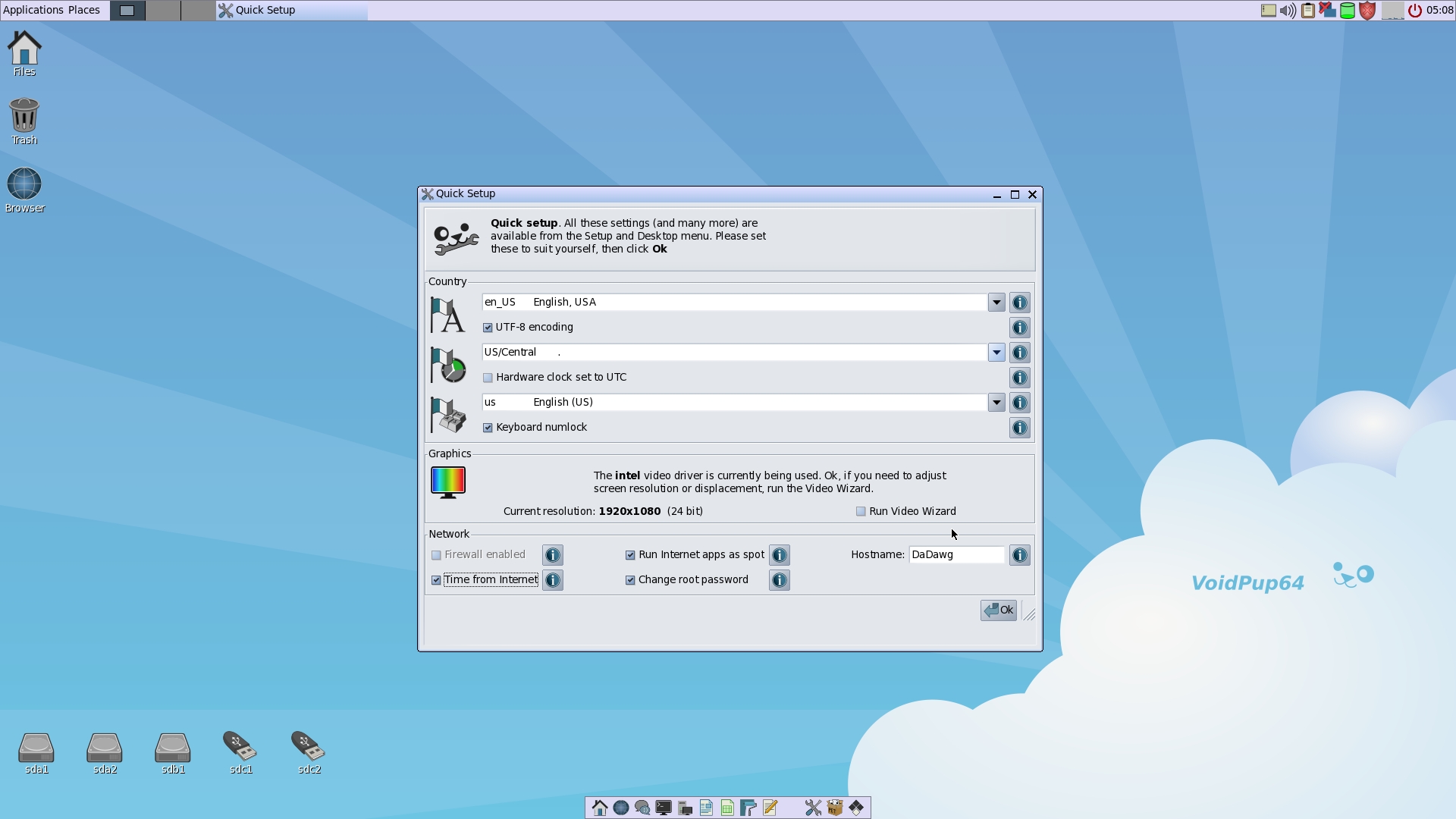This screenshot has width=1456, height=819.
Task: Check the Run Video Wizard box
Action: tap(861, 512)
